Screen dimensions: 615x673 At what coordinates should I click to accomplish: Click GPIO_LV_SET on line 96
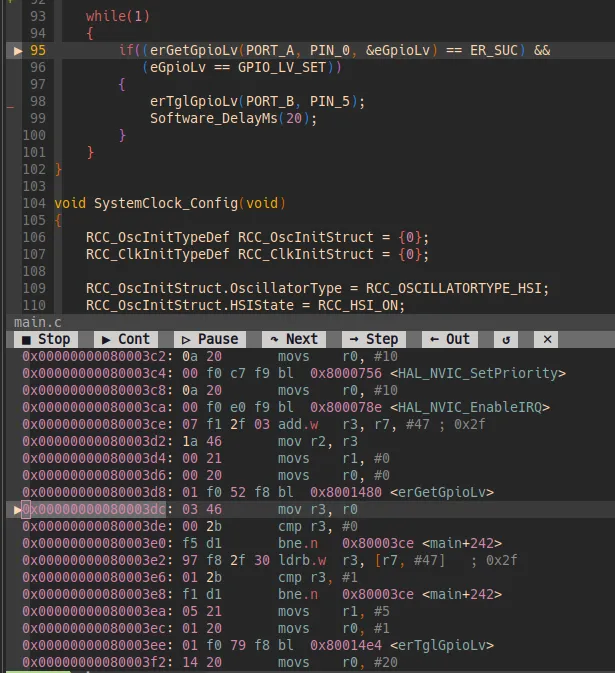[282, 67]
